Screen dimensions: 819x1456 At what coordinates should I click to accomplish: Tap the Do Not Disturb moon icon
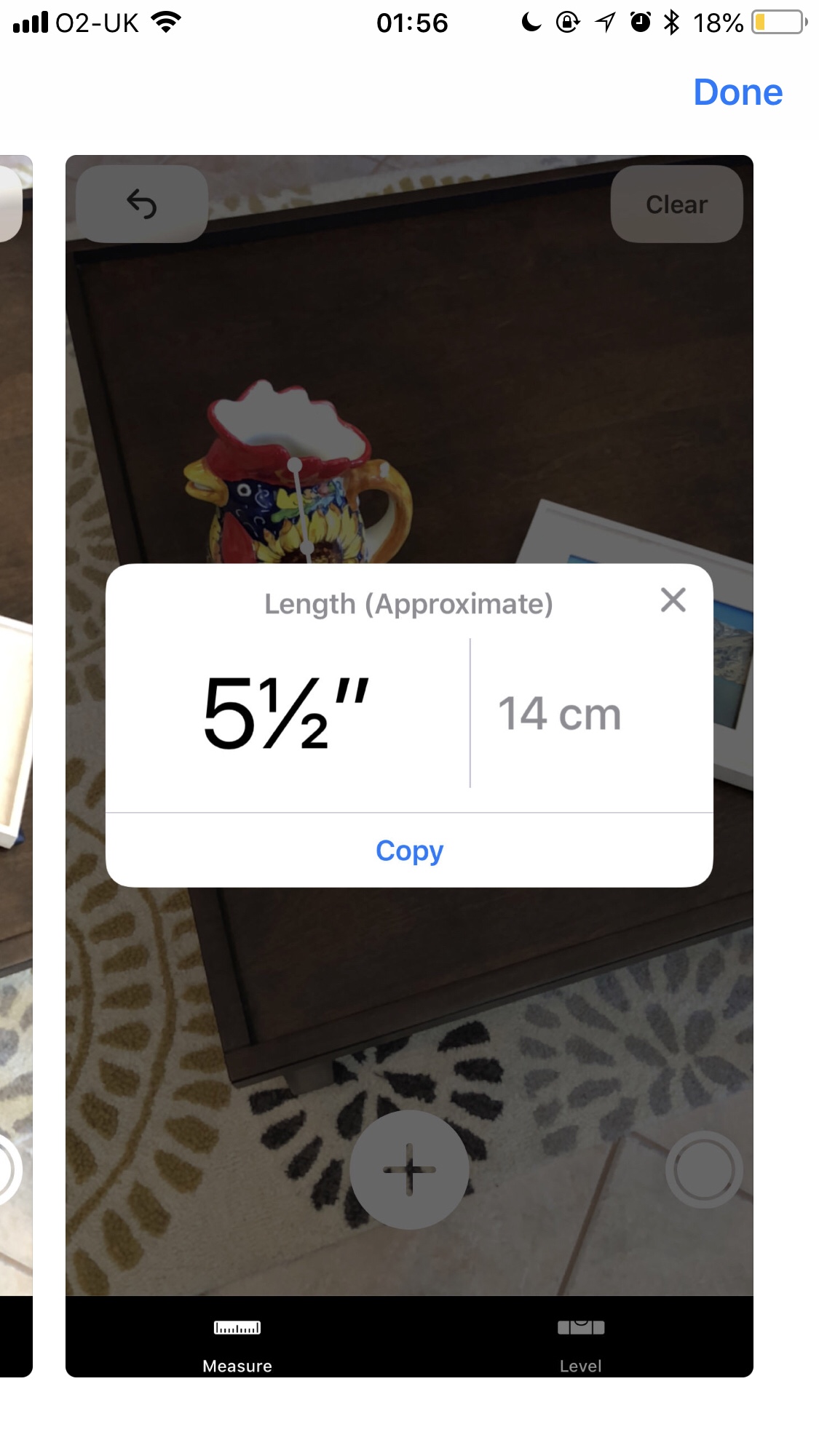[x=531, y=23]
